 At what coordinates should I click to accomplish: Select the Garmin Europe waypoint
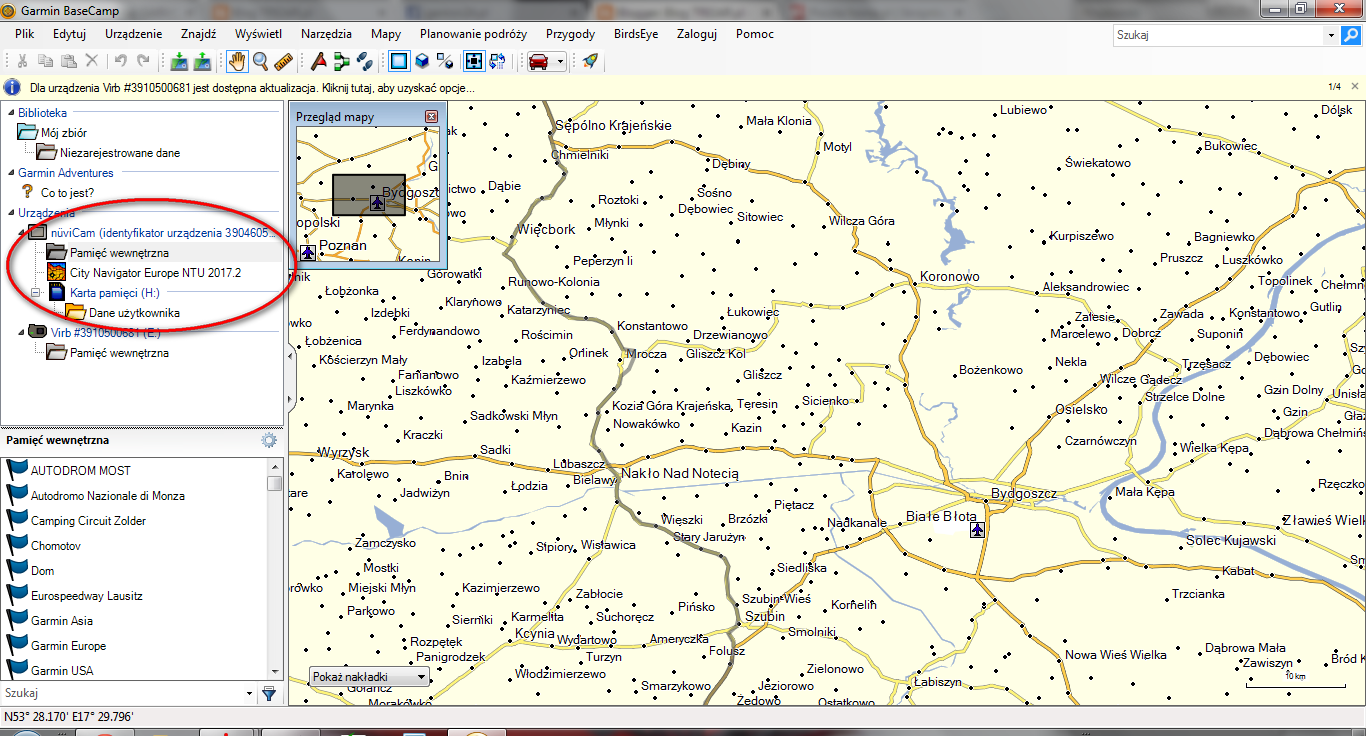pos(68,646)
